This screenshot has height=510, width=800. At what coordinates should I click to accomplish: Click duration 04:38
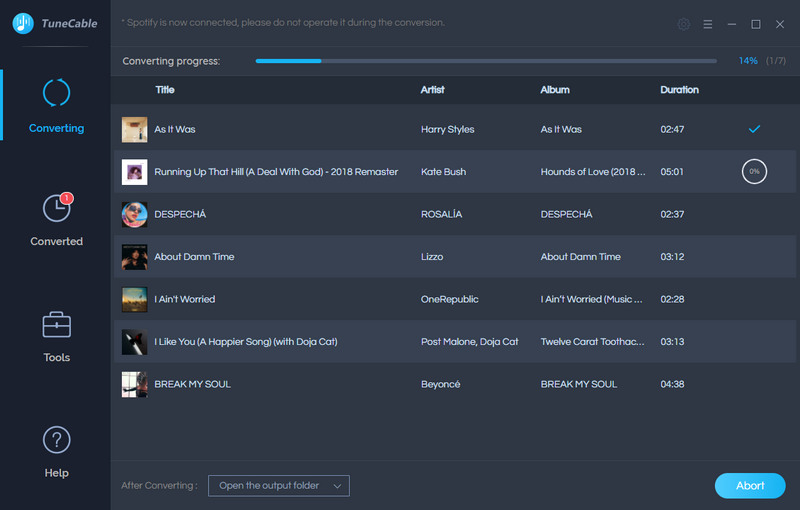[x=672, y=384]
